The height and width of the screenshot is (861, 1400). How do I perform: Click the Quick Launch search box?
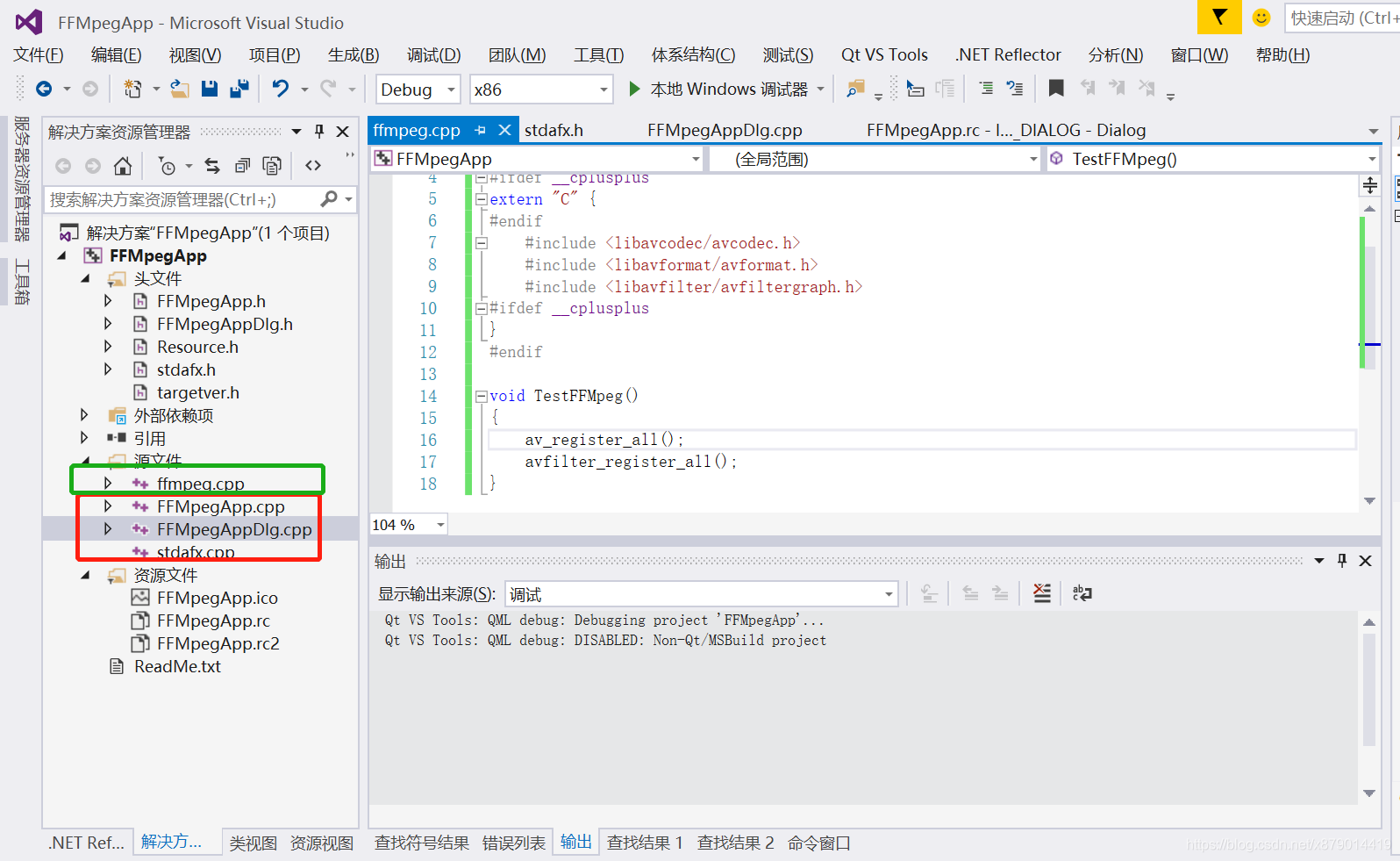pos(1341,18)
